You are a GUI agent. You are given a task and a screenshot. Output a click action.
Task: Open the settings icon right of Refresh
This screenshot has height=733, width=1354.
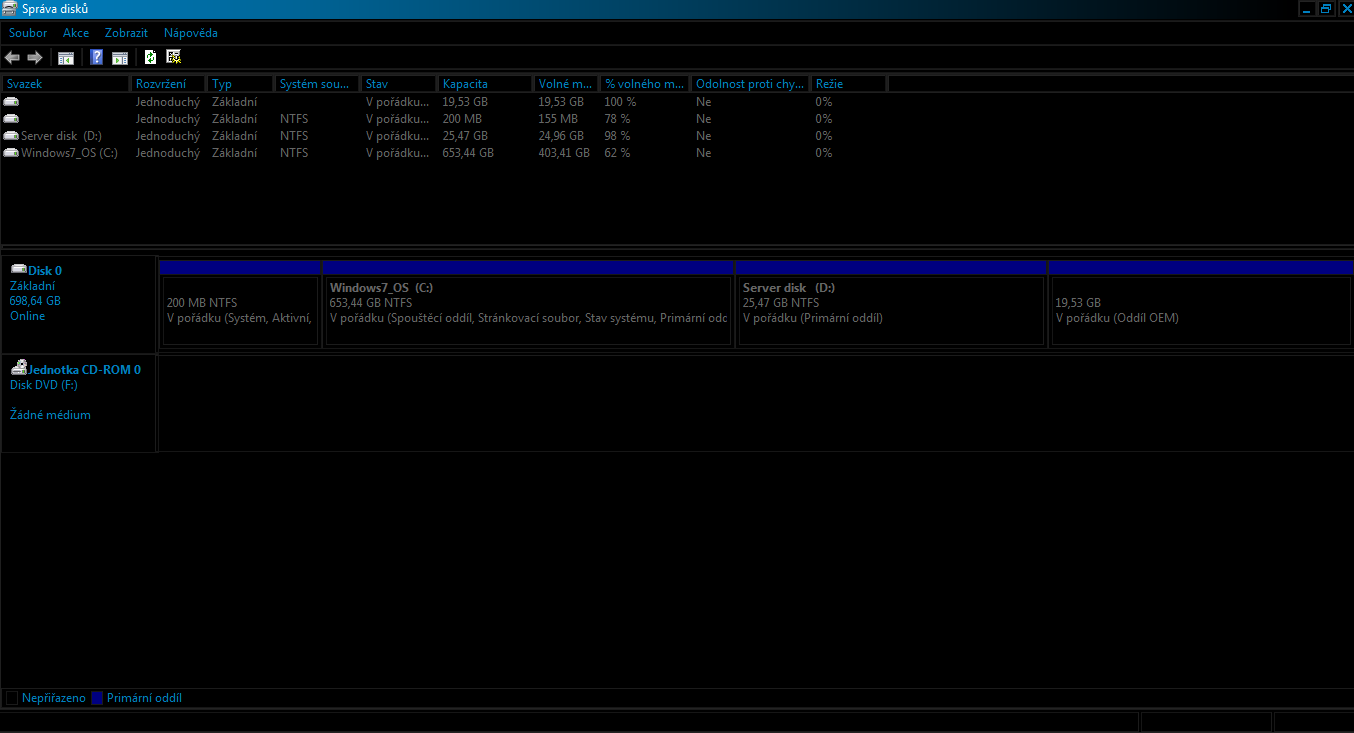[x=174, y=57]
